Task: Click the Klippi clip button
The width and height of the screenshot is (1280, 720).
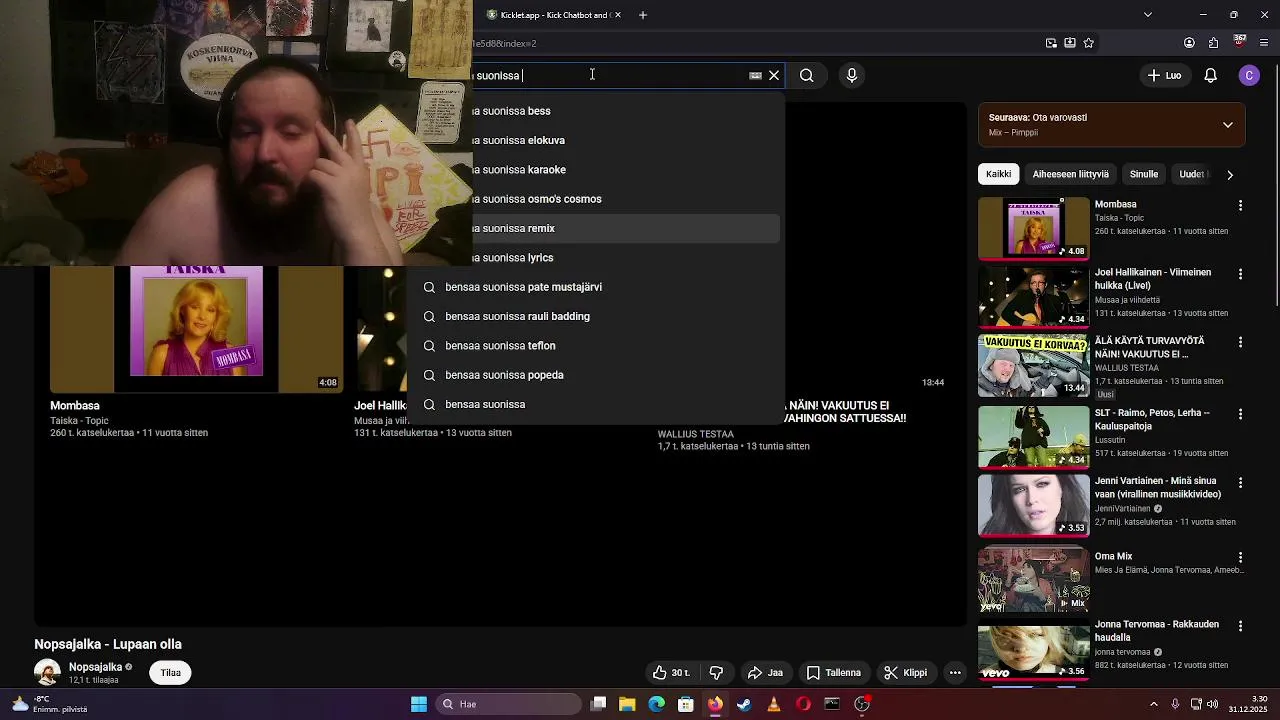Action: [x=906, y=673]
